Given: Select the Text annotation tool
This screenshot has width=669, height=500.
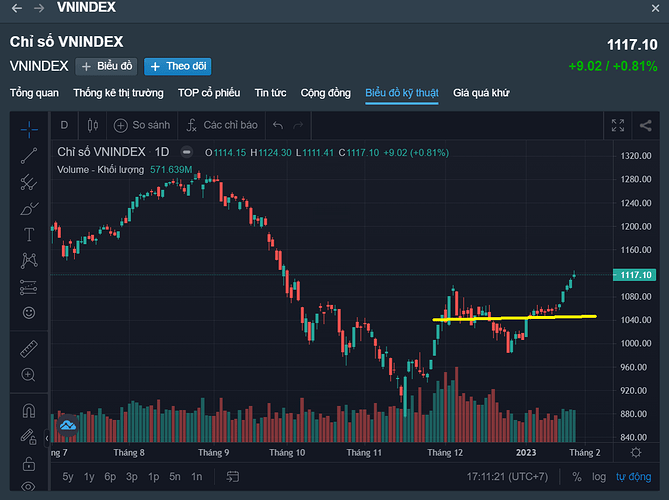Looking at the screenshot, I should pyautogui.click(x=29, y=235).
